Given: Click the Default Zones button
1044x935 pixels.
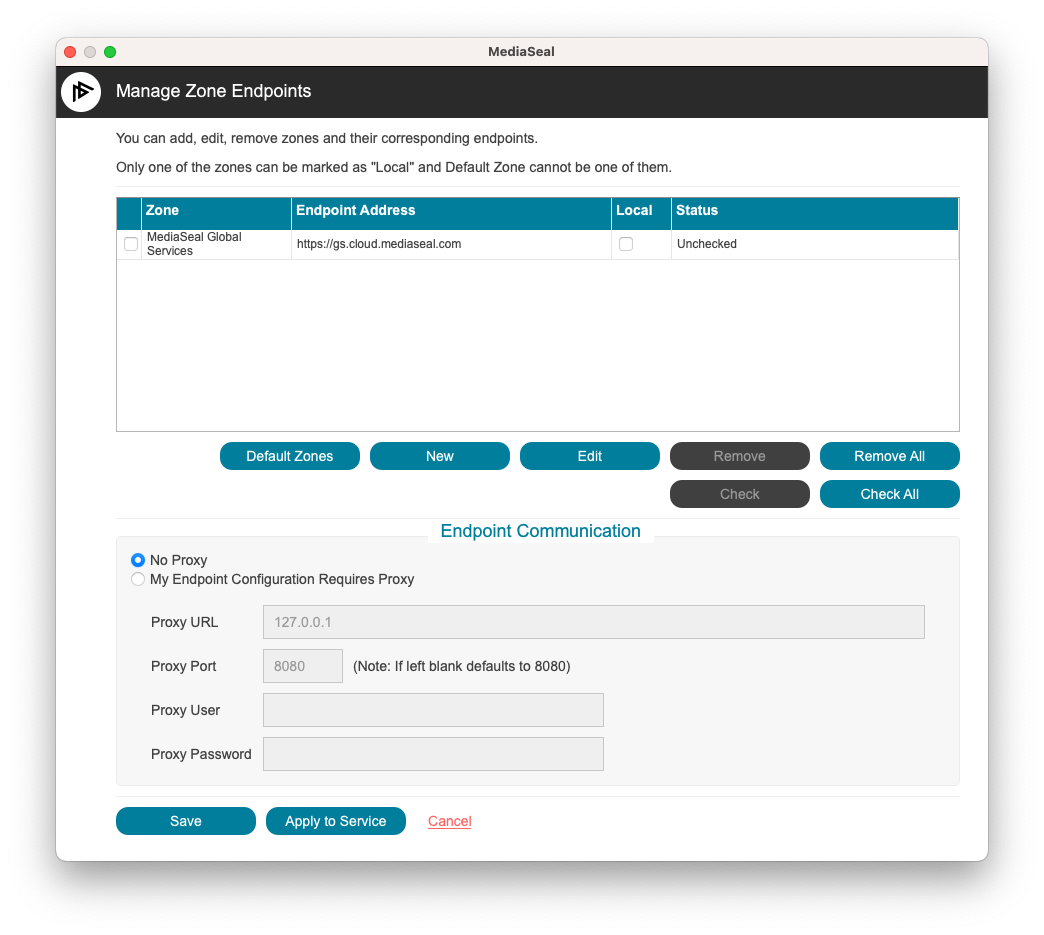Looking at the screenshot, I should [x=290, y=456].
